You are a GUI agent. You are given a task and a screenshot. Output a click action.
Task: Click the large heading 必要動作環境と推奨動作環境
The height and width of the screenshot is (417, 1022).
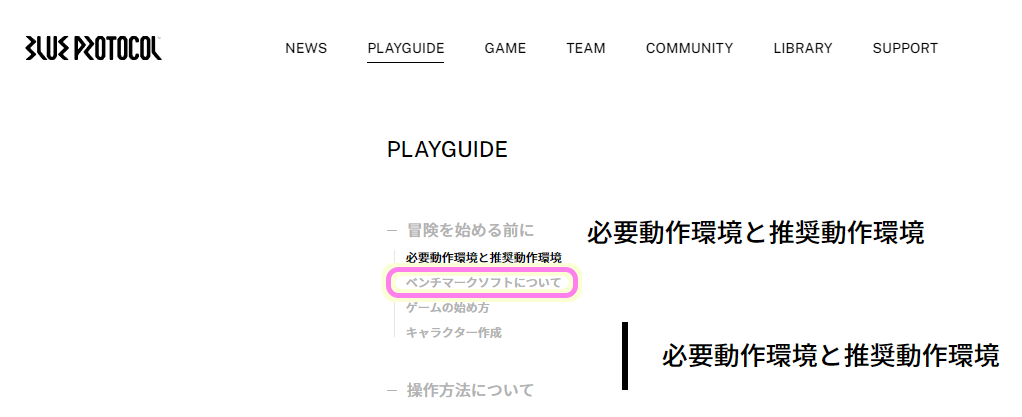pyautogui.click(x=755, y=233)
